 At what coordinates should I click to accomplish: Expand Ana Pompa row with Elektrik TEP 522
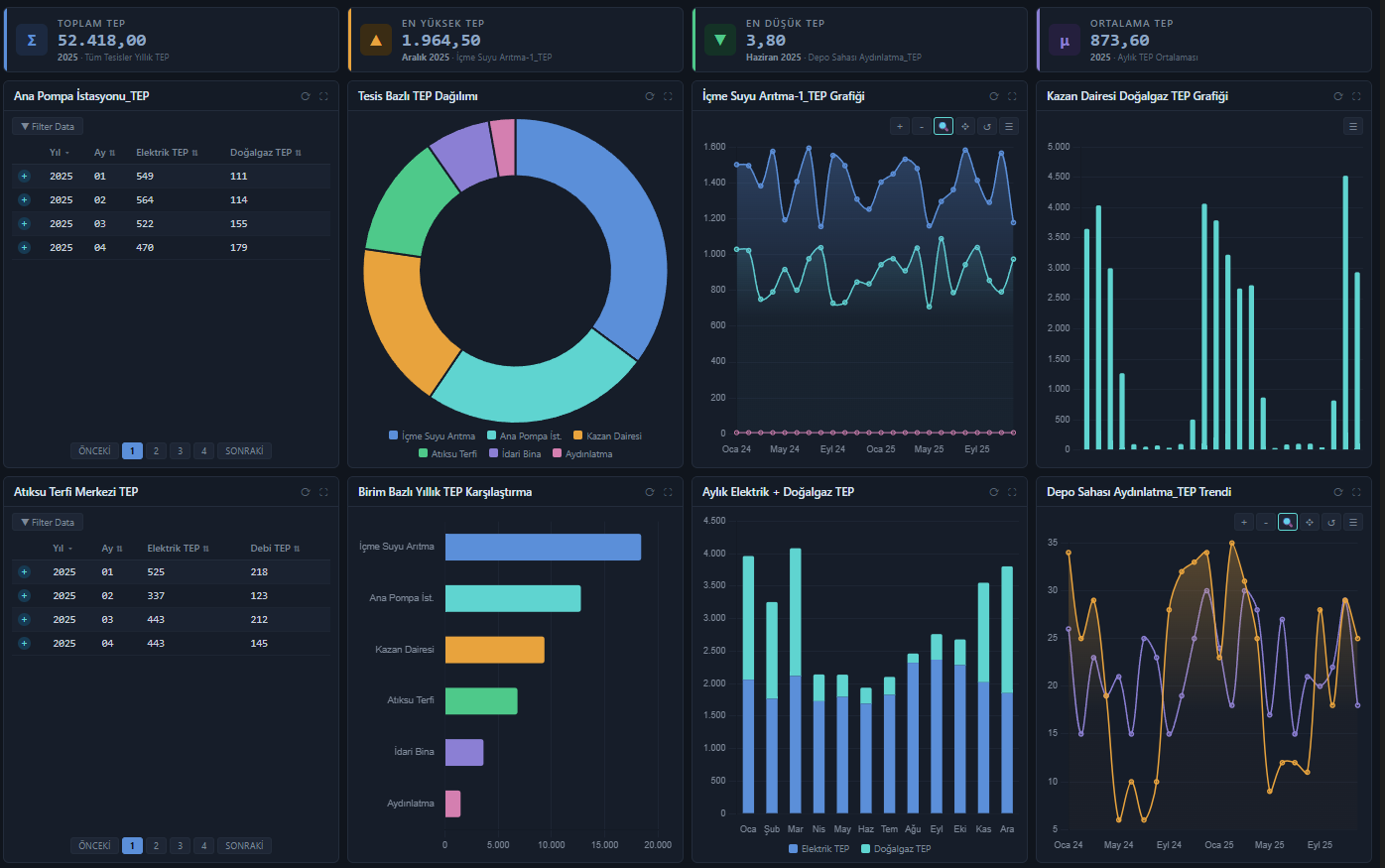pyautogui.click(x=24, y=224)
